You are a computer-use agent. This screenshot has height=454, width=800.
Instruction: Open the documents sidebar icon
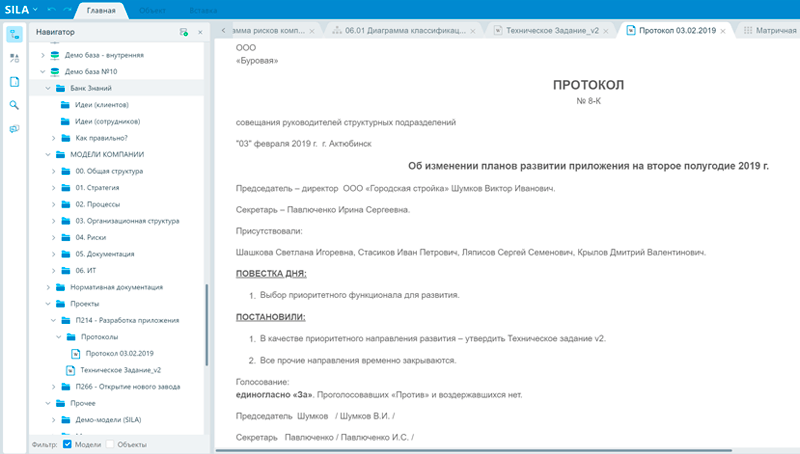14,81
